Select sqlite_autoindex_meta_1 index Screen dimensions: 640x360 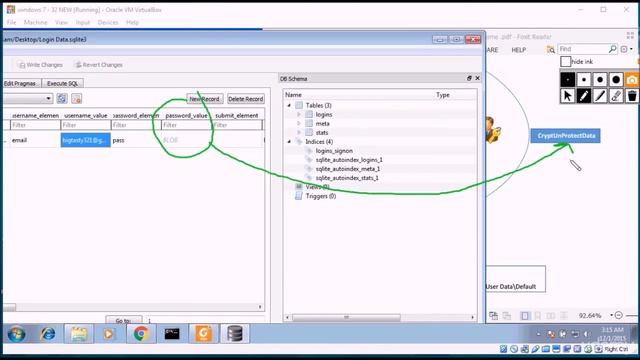(348, 169)
